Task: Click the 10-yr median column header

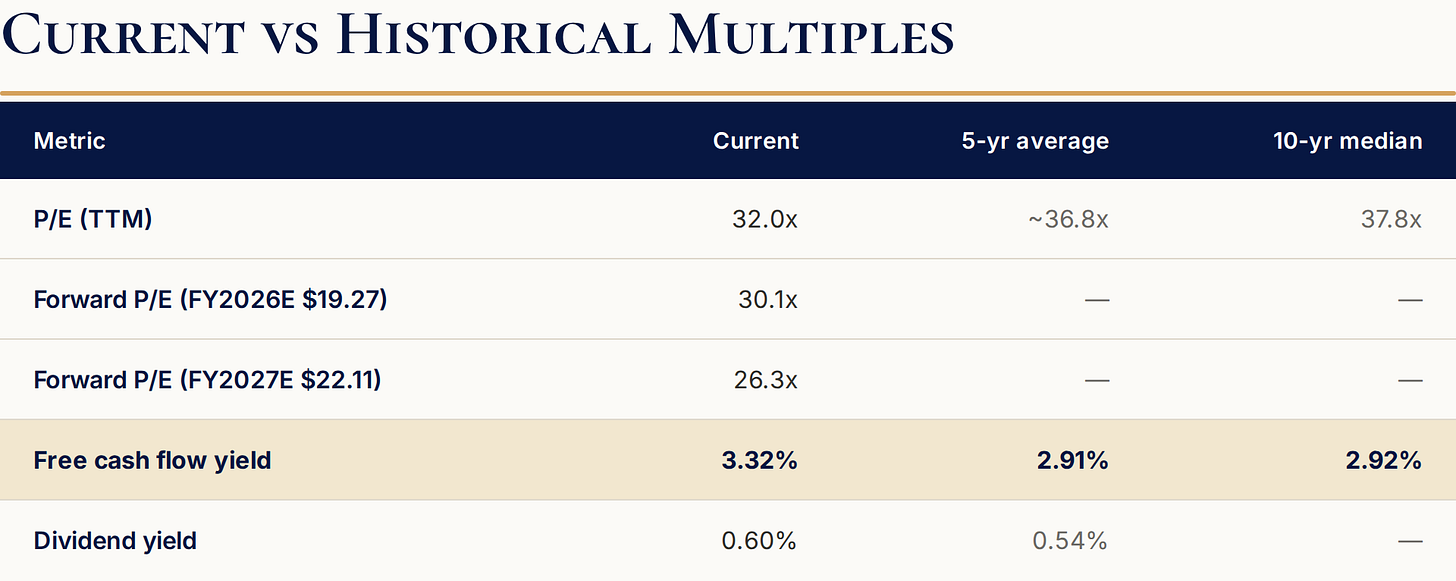Action: (1347, 141)
